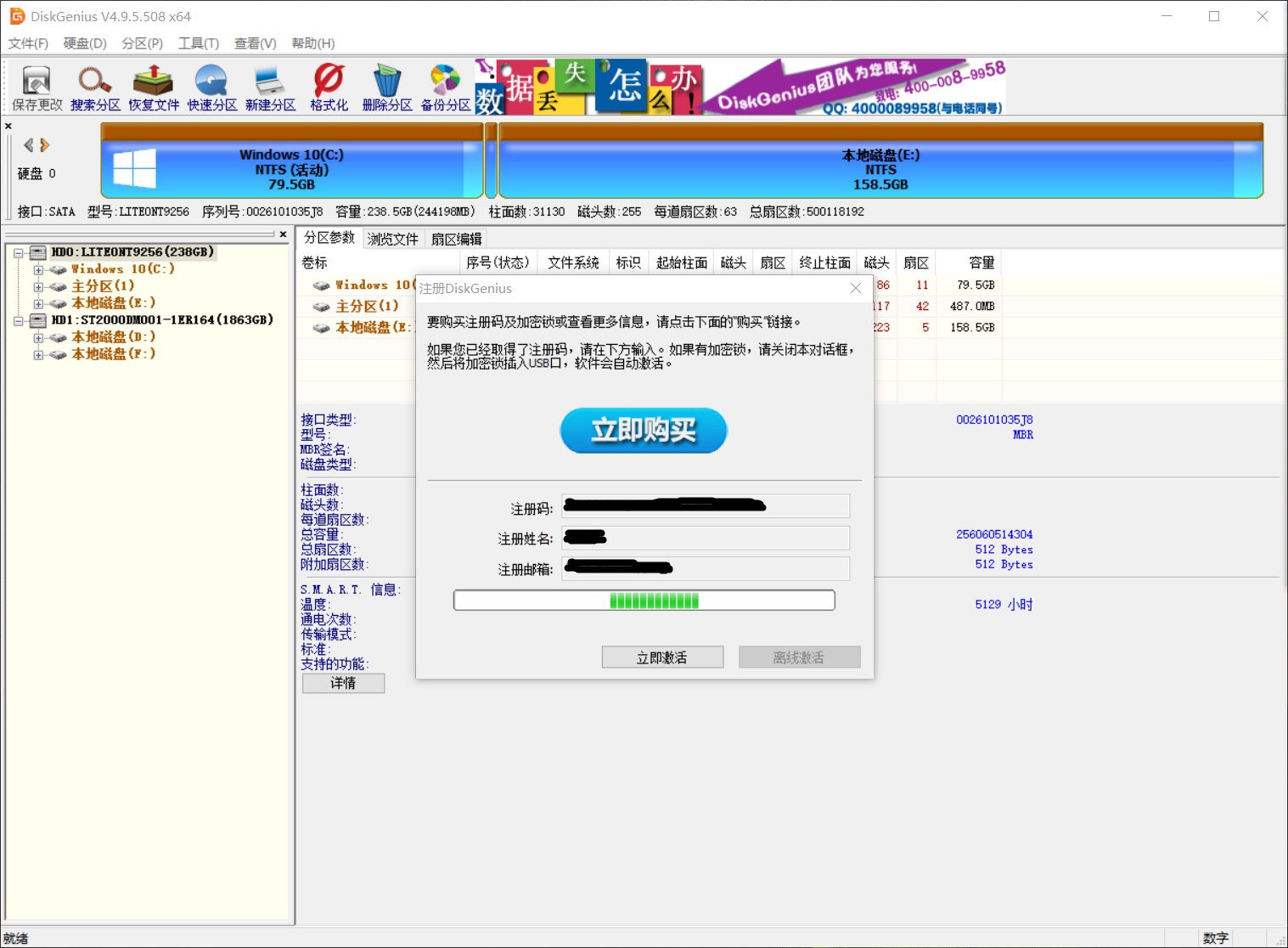
Task: Click the 容量 column header
Action: [969, 262]
